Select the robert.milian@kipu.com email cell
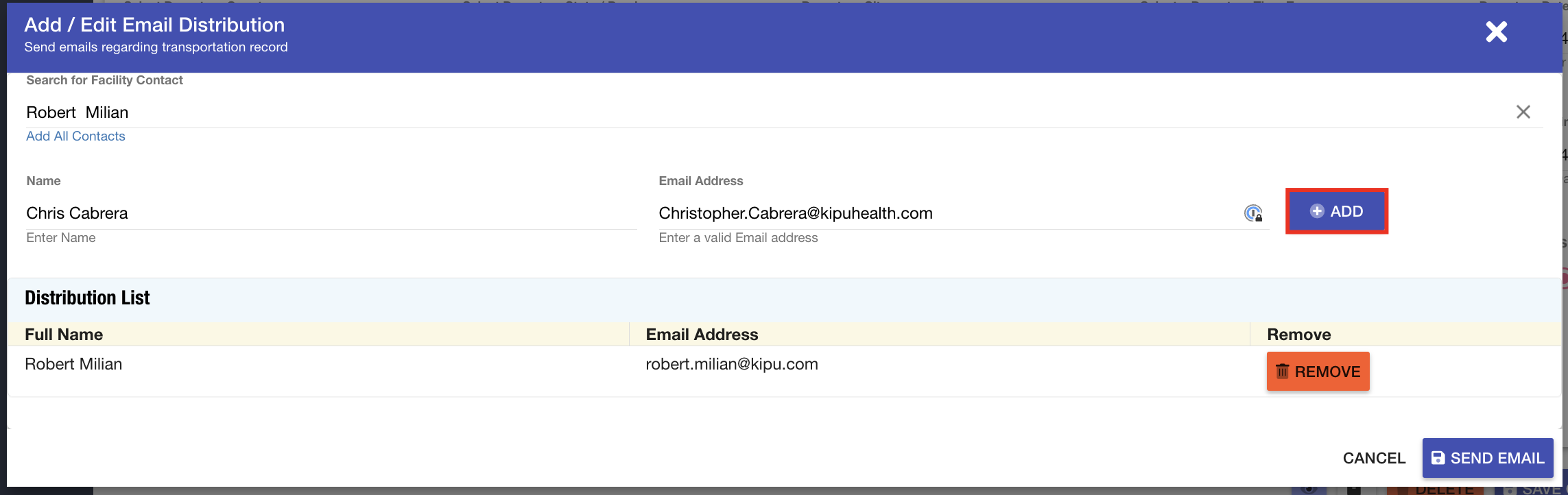The width and height of the screenshot is (1568, 495). (731, 364)
